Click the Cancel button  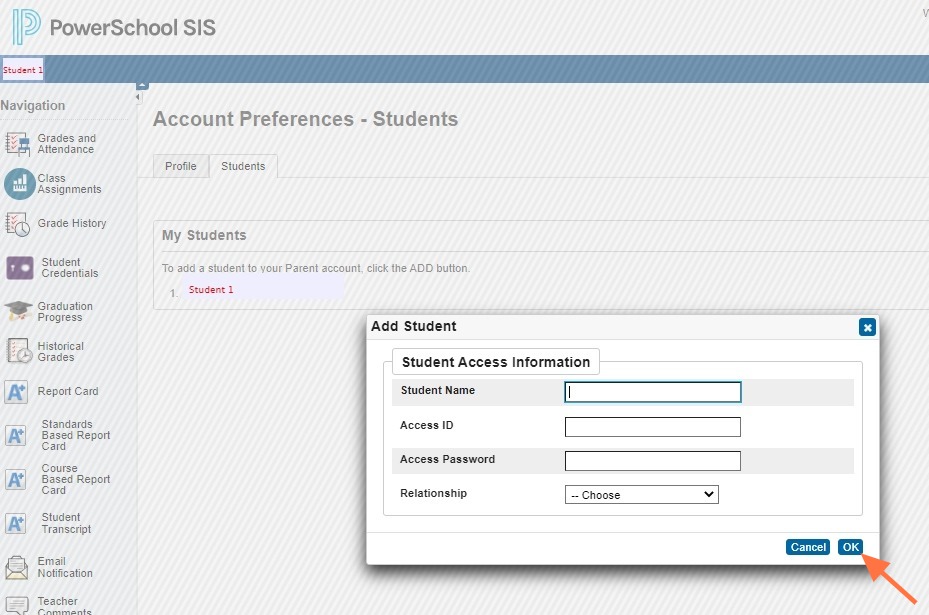(x=808, y=547)
